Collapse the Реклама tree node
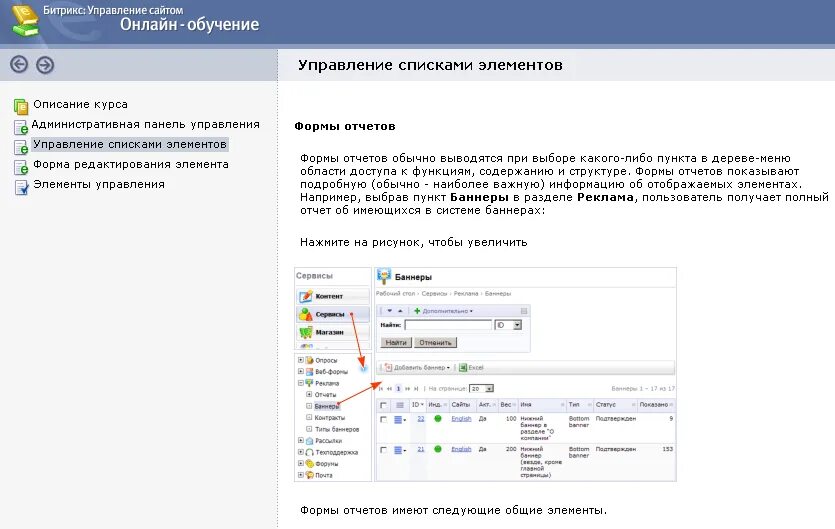835x529 pixels. [300, 383]
